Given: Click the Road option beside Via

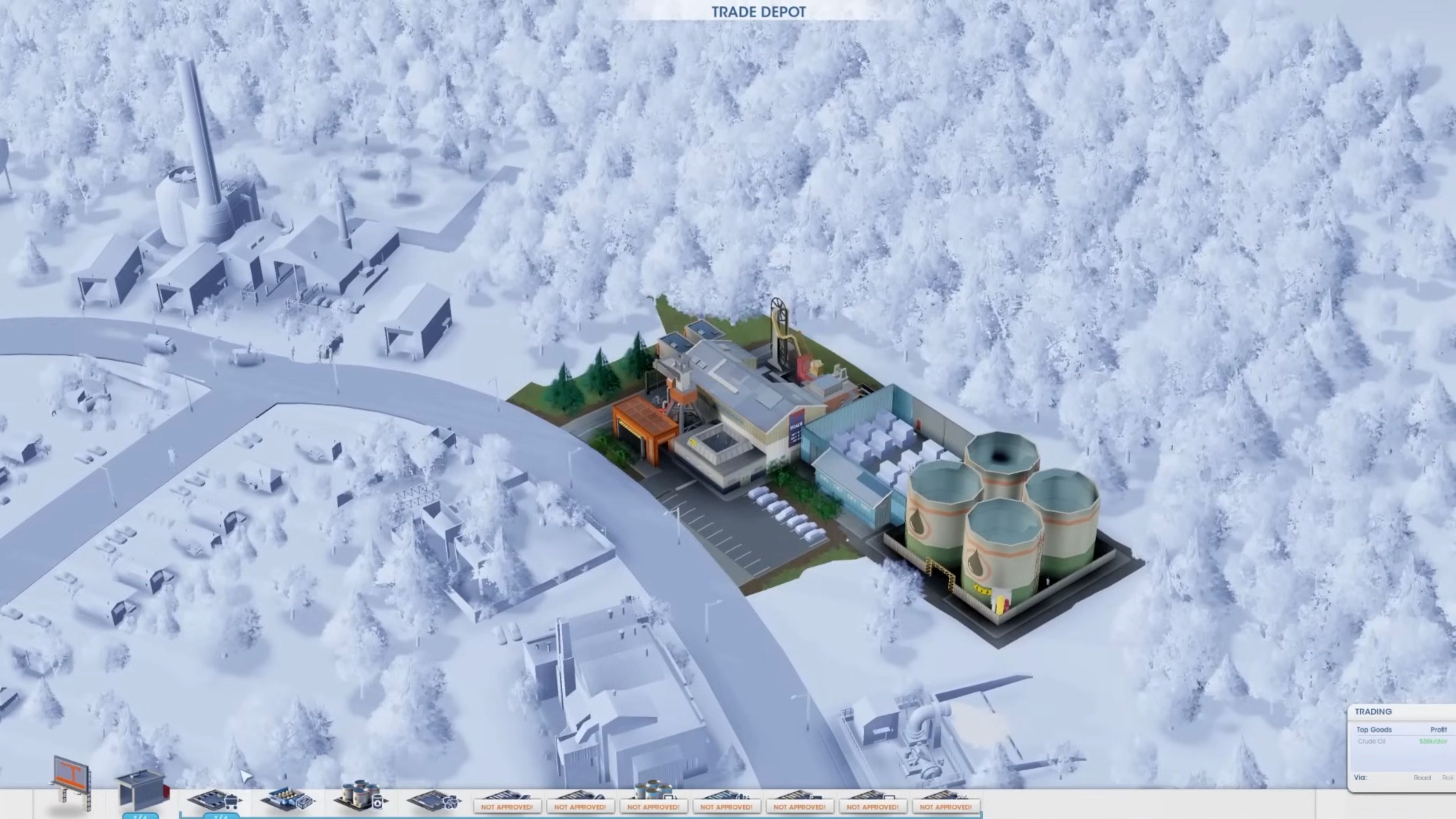Looking at the screenshot, I should point(1422,778).
